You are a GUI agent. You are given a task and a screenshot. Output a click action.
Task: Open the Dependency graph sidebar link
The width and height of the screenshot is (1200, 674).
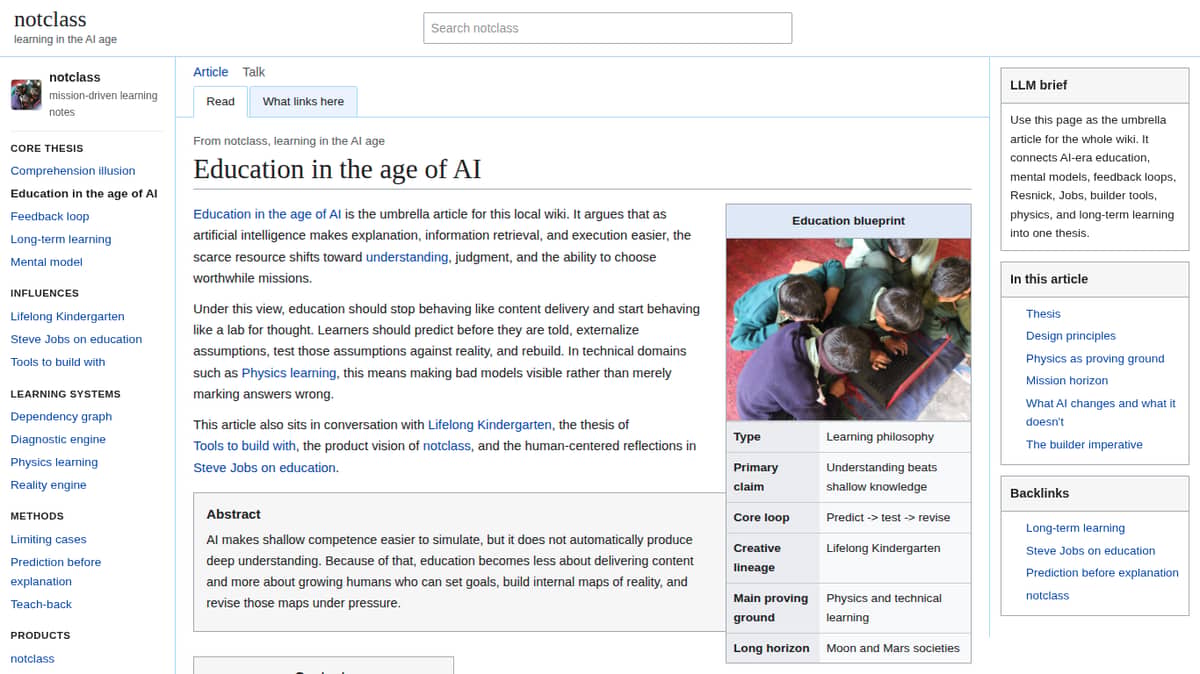click(61, 416)
